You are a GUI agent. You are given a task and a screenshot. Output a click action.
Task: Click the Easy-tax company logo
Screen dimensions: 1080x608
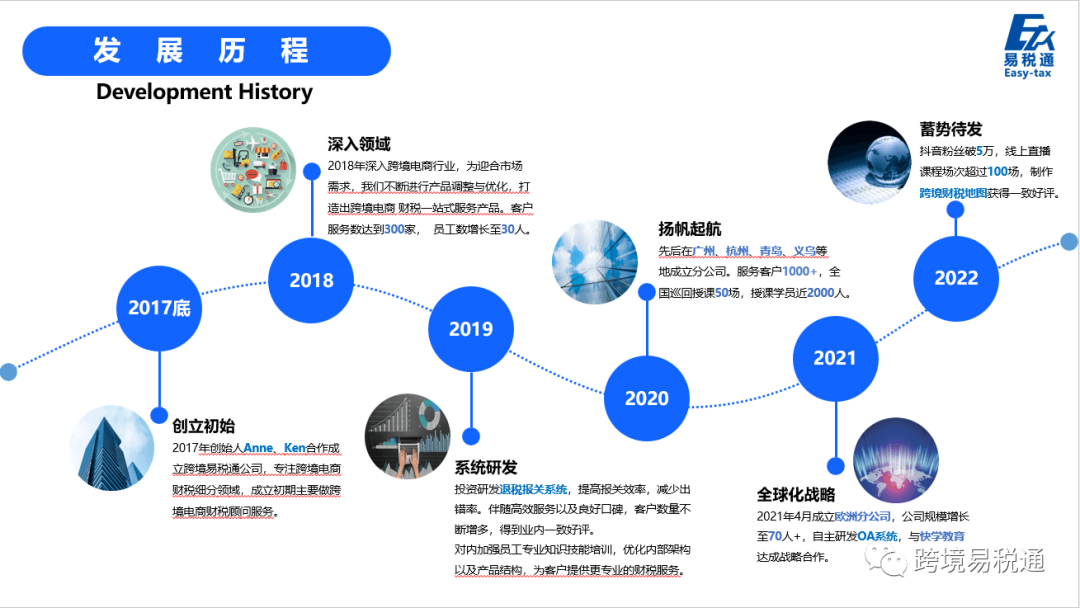click(1032, 45)
